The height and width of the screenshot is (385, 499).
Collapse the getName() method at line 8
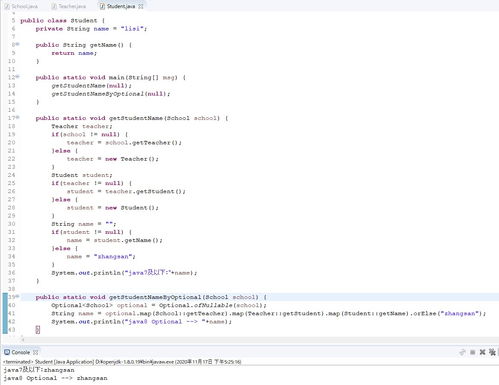pos(18,44)
